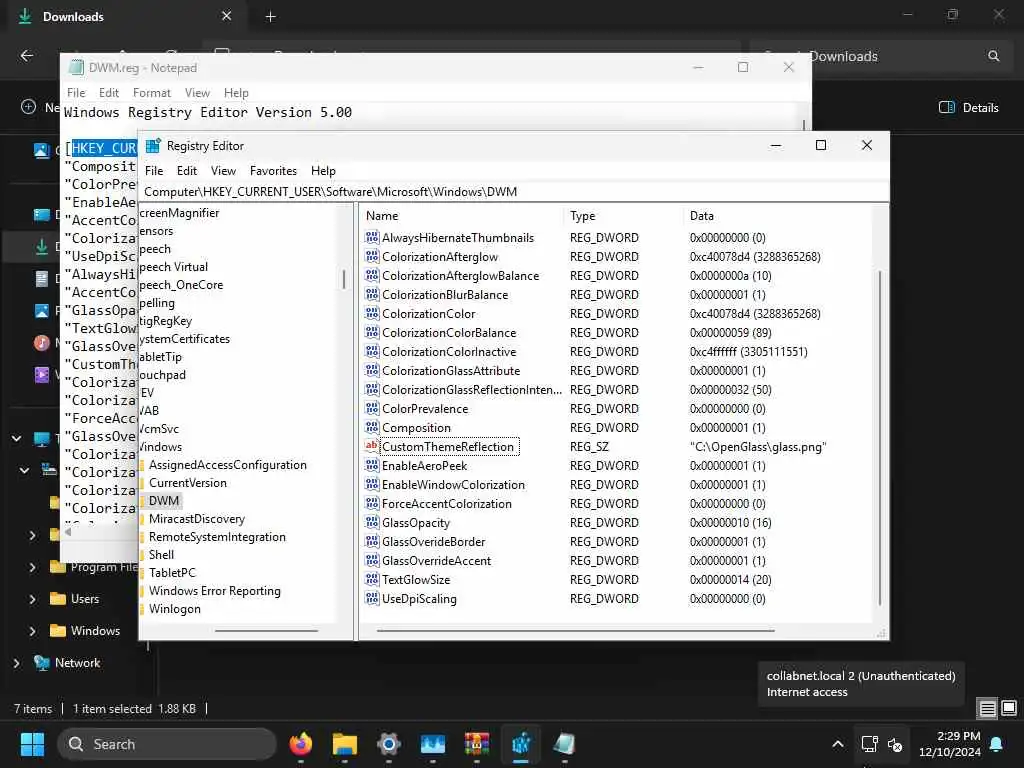Select the CustomThemeReflection string value icon
1024x768 pixels.
[x=372, y=447]
